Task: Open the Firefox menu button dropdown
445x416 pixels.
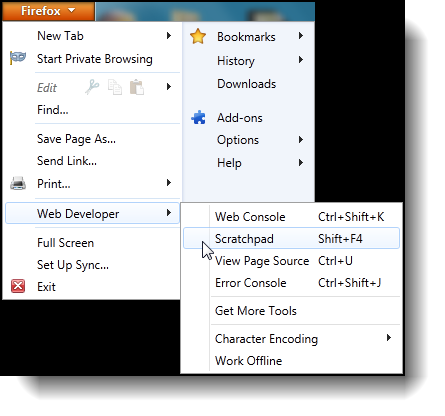Action: coord(48,11)
